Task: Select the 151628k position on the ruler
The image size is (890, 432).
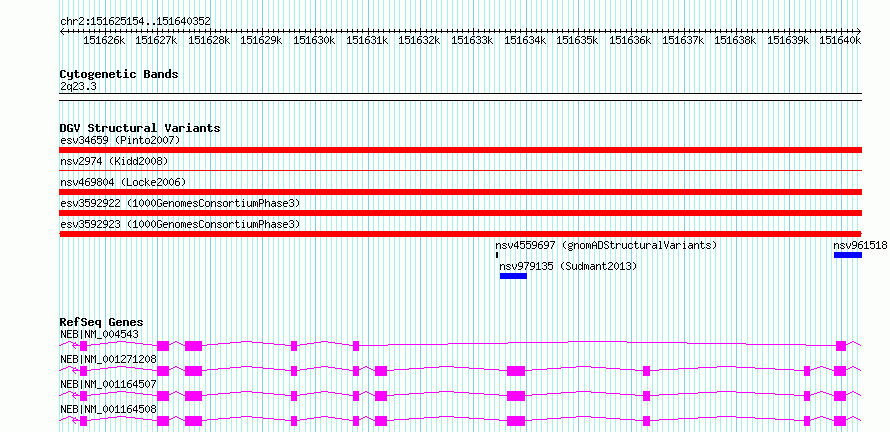Action: pyautogui.click(x=209, y=40)
